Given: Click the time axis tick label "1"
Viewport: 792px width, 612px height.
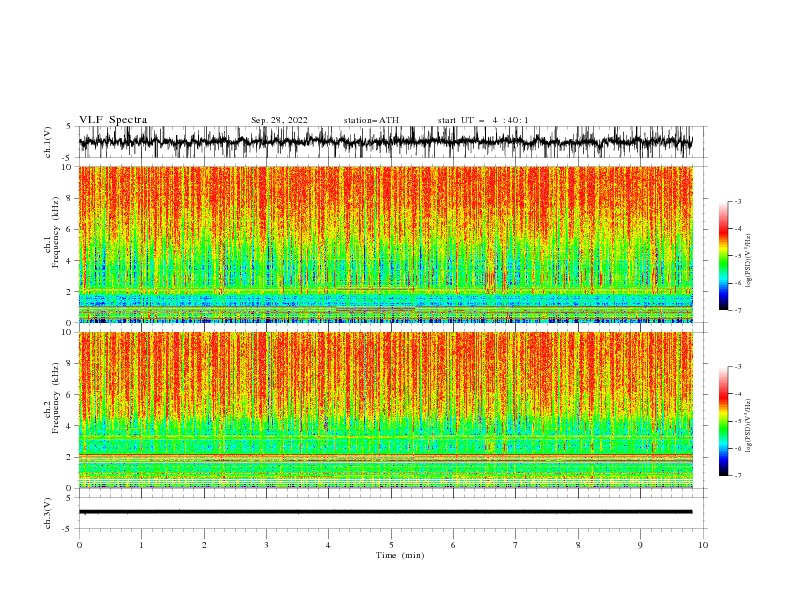Looking at the screenshot, I should click(141, 545).
